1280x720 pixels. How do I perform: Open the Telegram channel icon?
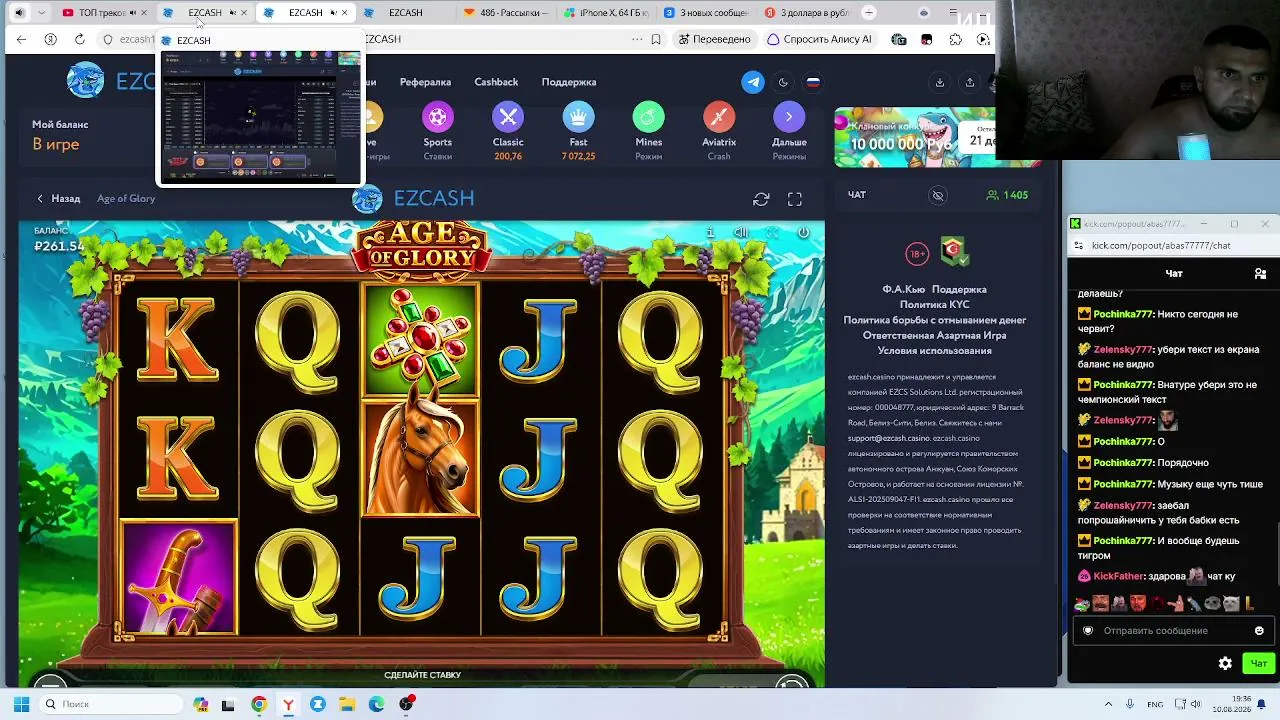(x=753, y=82)
